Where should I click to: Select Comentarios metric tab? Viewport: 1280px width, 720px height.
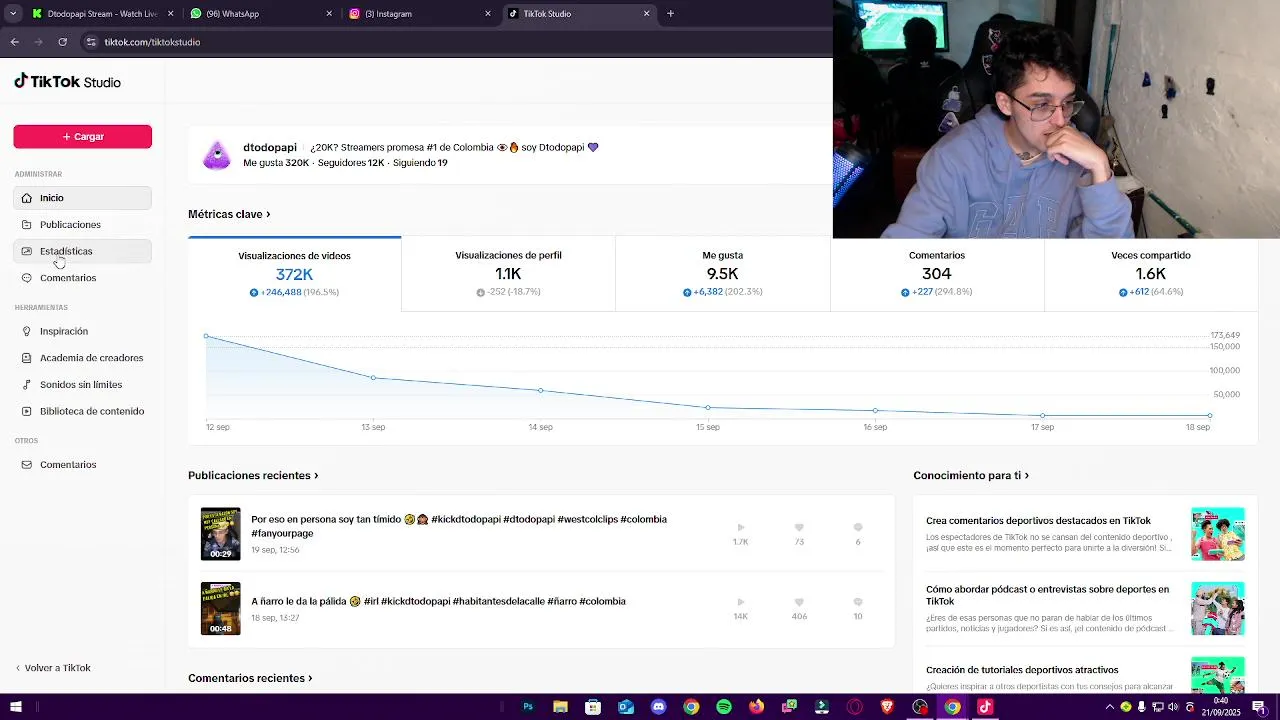[937, 274]
